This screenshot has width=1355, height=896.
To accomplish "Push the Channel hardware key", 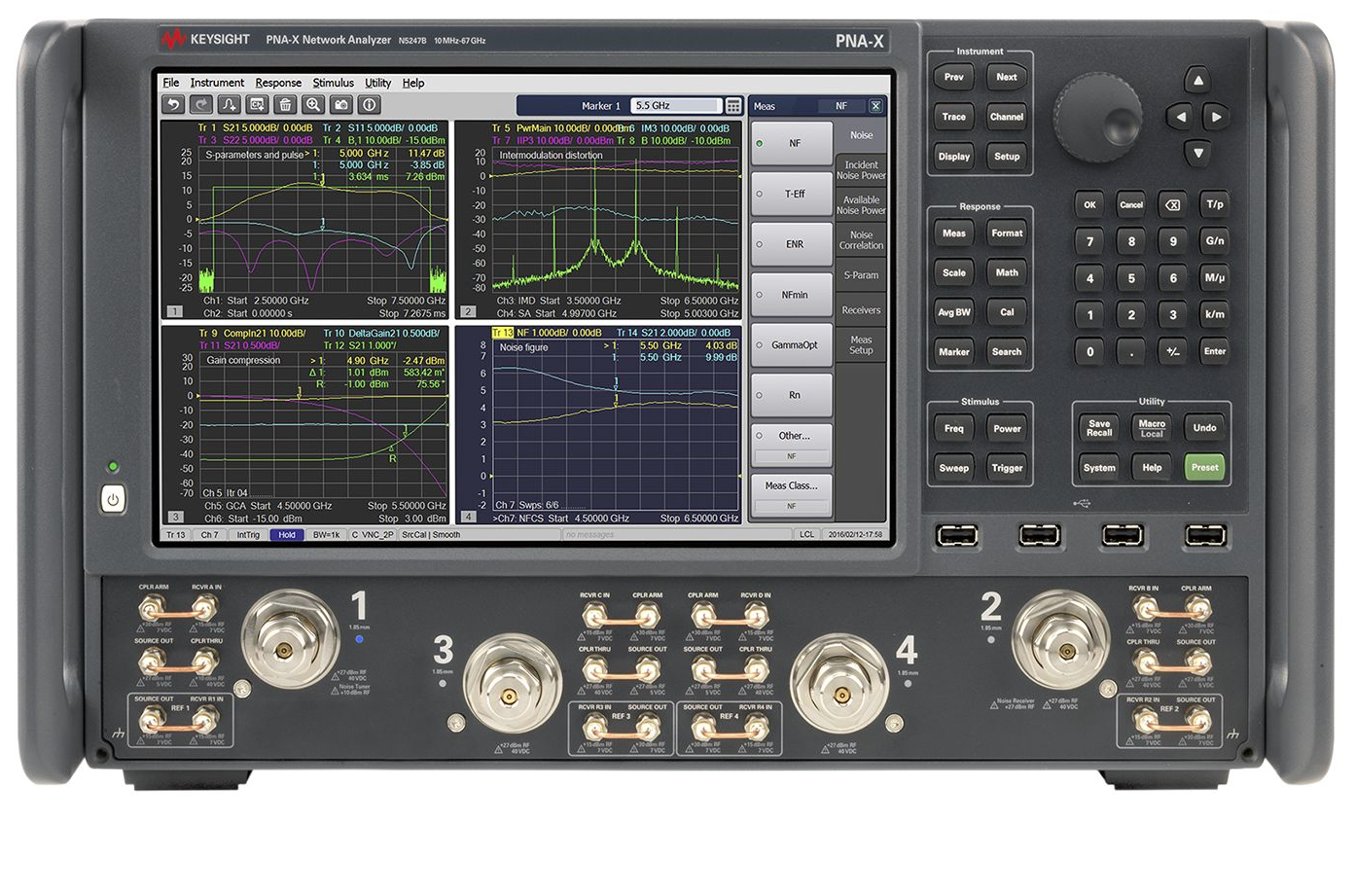I will [x=1007, y=117].
